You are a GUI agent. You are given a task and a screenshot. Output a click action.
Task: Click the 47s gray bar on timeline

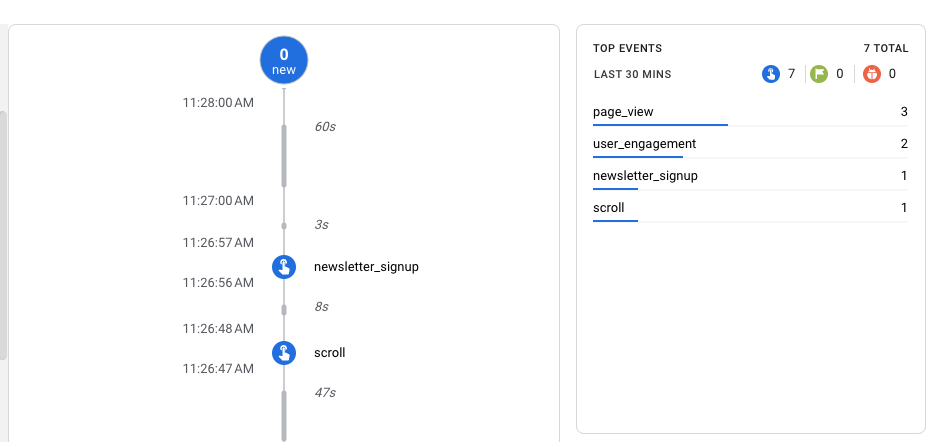coord(284,414)
